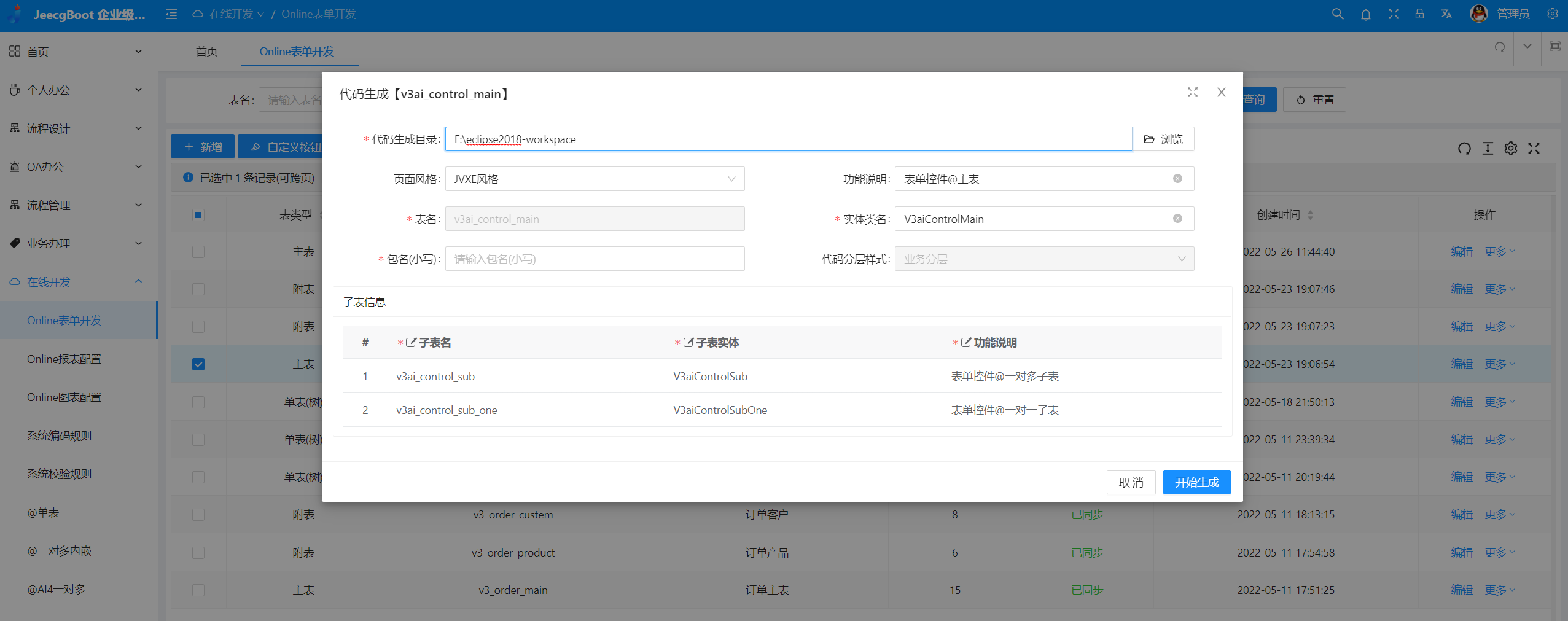
Task: Expand 个人办公 sidebar menu
Action: 78,90
